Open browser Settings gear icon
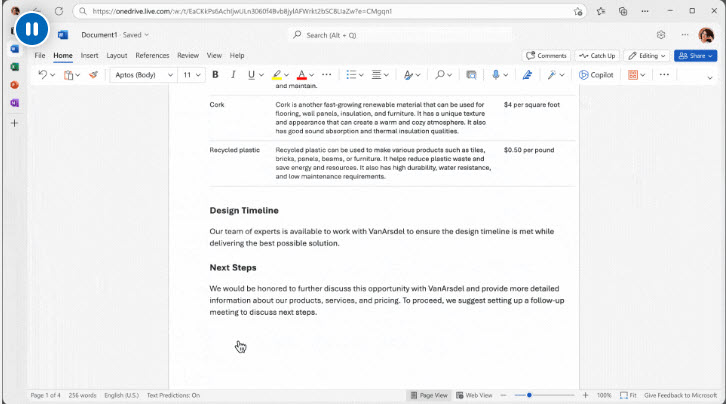Viewport: 726px width, 404px height. [661, 35]
